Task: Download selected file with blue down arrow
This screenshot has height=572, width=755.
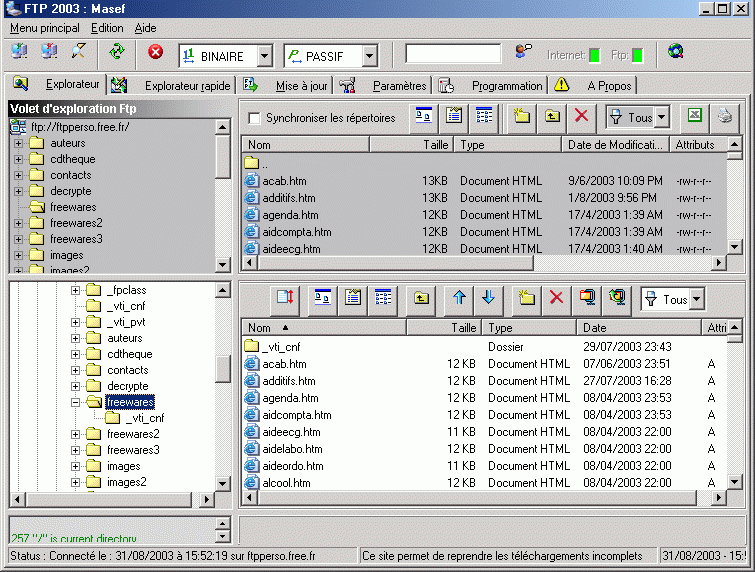Action: [488, 299]
